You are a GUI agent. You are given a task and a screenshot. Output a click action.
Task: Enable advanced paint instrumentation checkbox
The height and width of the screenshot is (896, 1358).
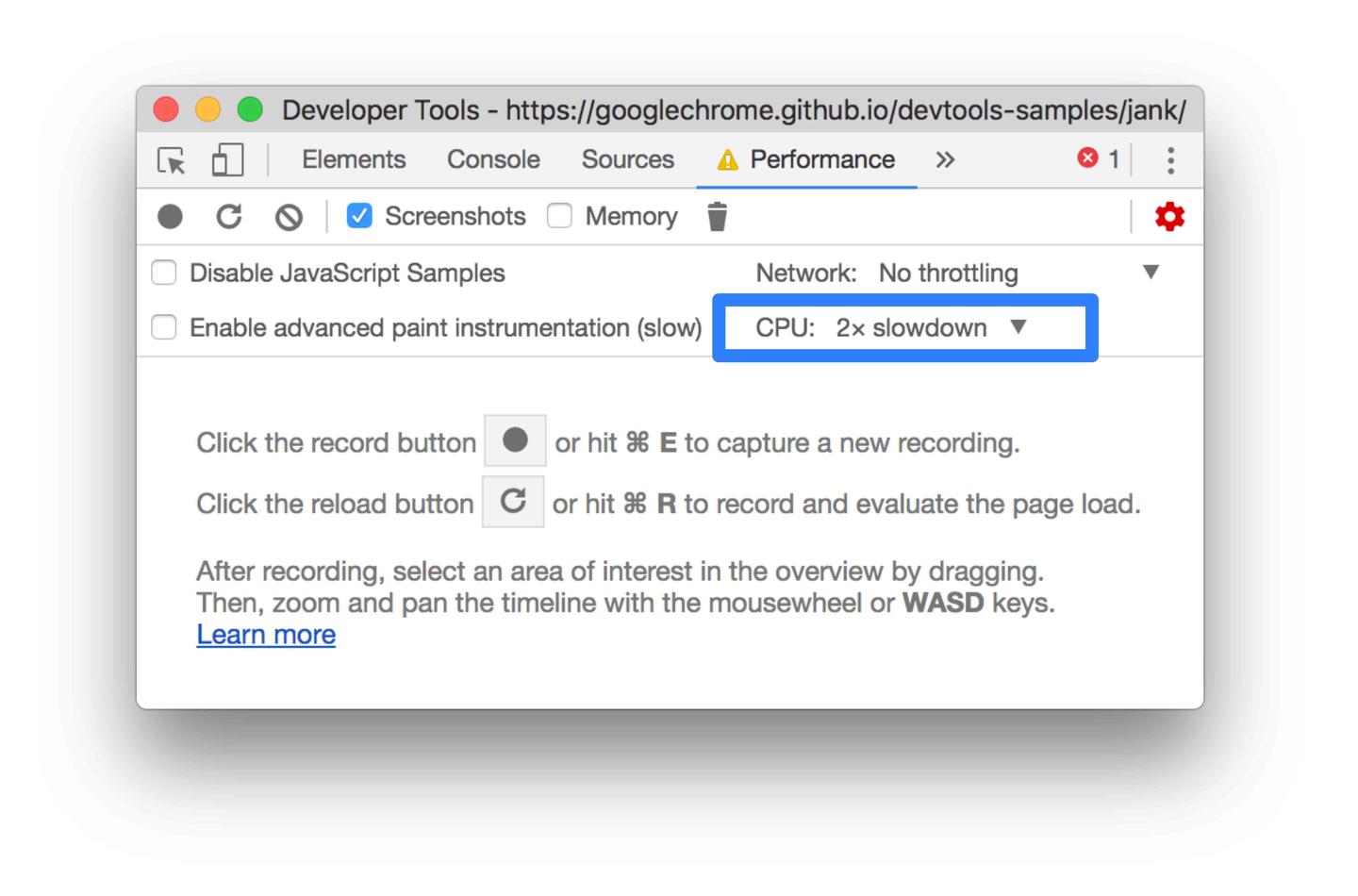[x=163, y=327]
